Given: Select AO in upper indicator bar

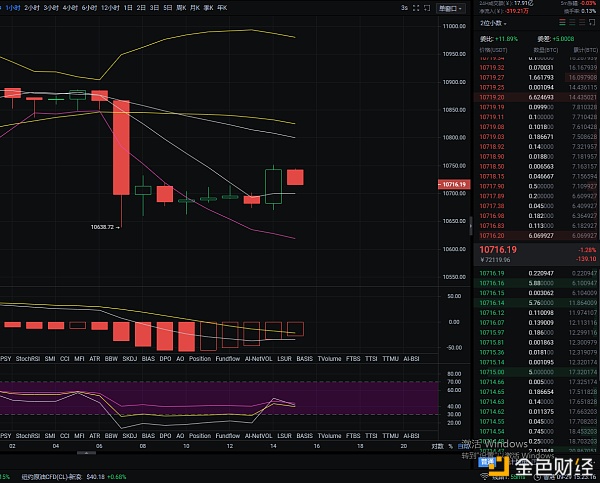Looking at the screenshot, I should 180,359.
